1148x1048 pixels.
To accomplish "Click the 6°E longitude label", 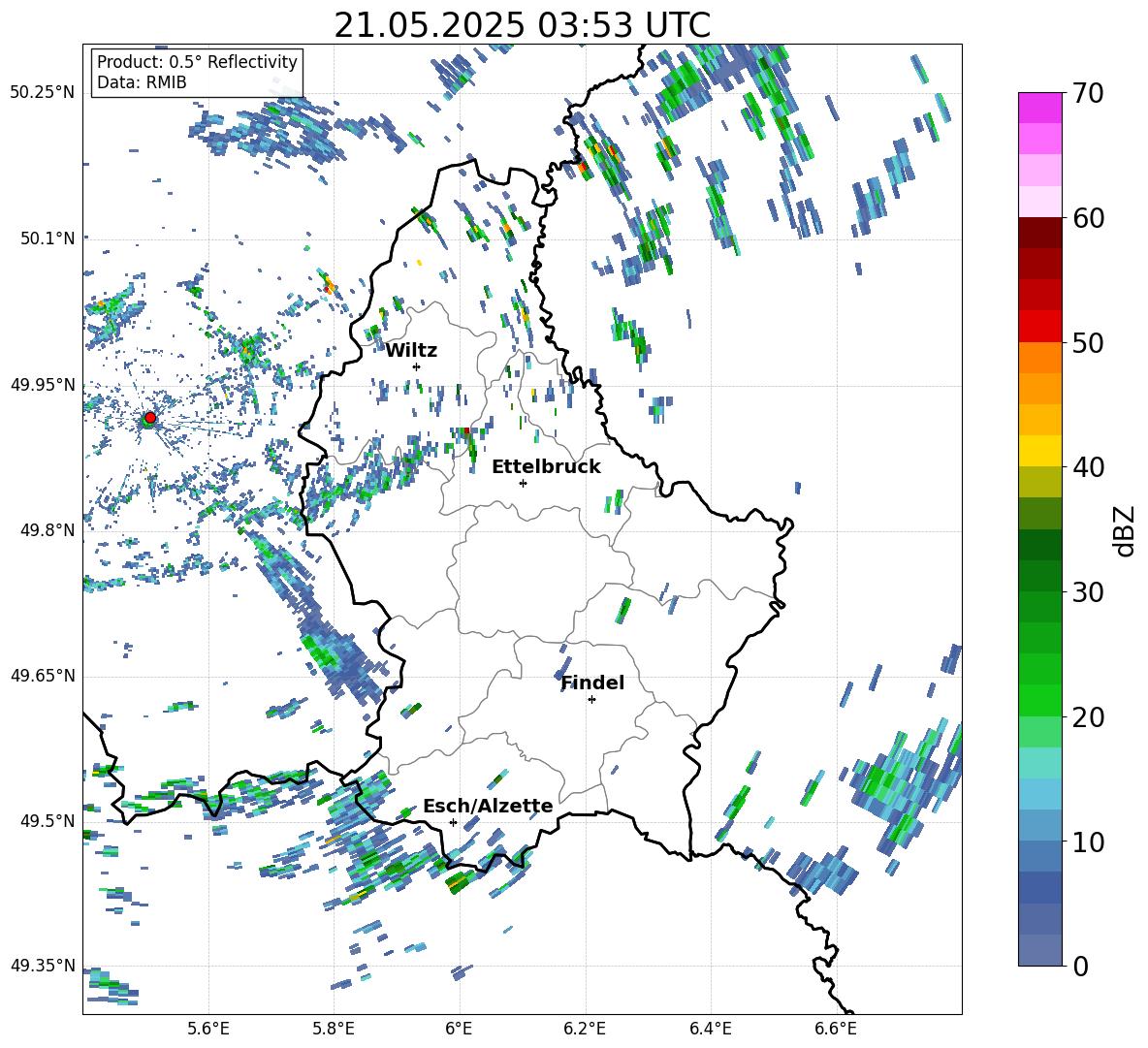I will (459, 1029).
